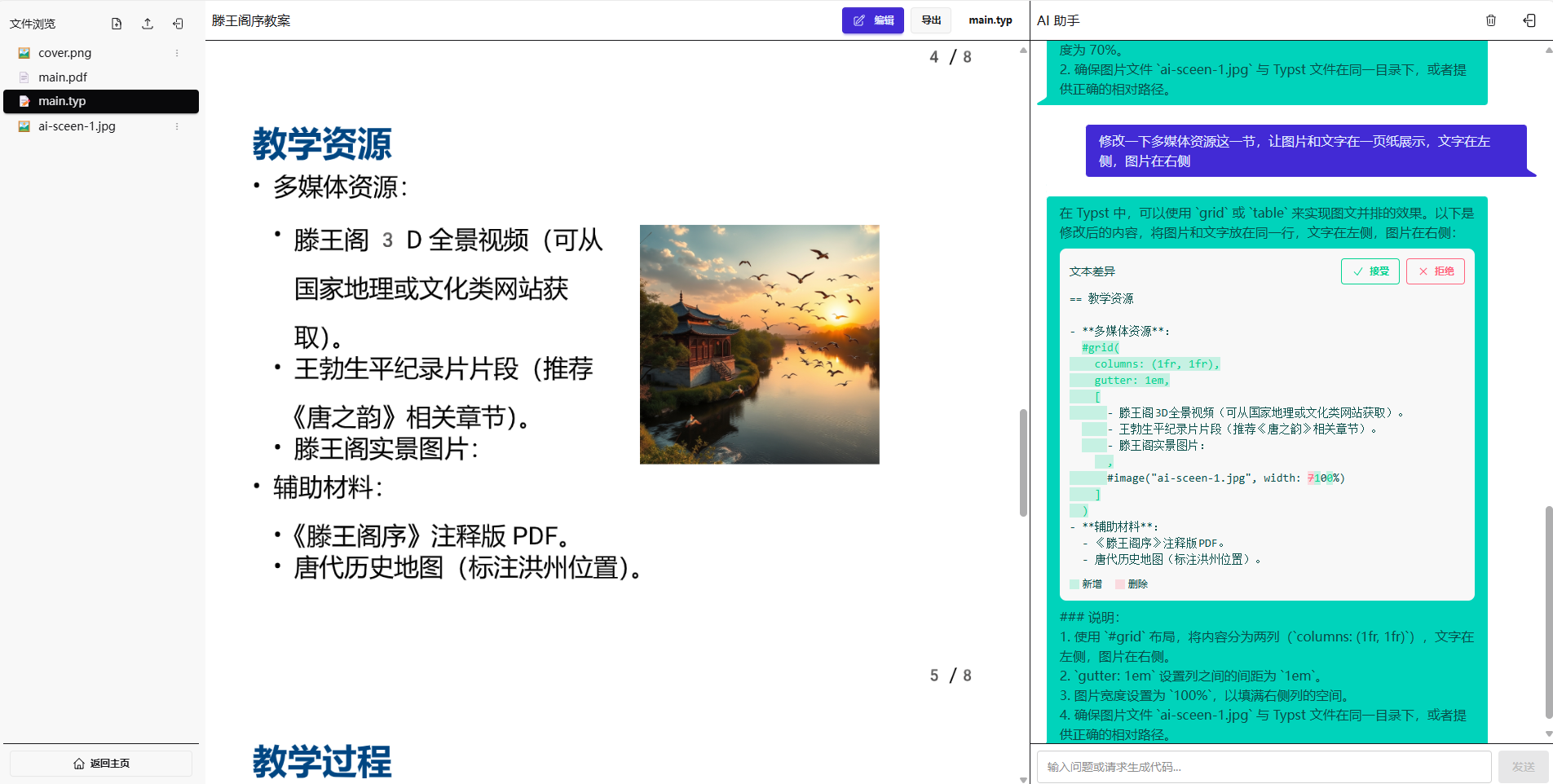Click the home icon next to 返回主页

coord(77,764)
